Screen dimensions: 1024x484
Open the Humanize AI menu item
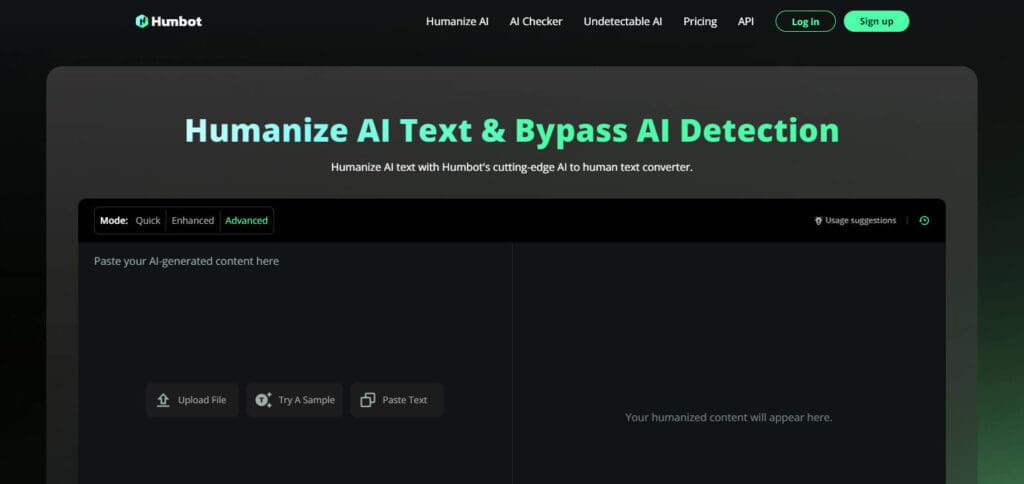click(457, 22)
